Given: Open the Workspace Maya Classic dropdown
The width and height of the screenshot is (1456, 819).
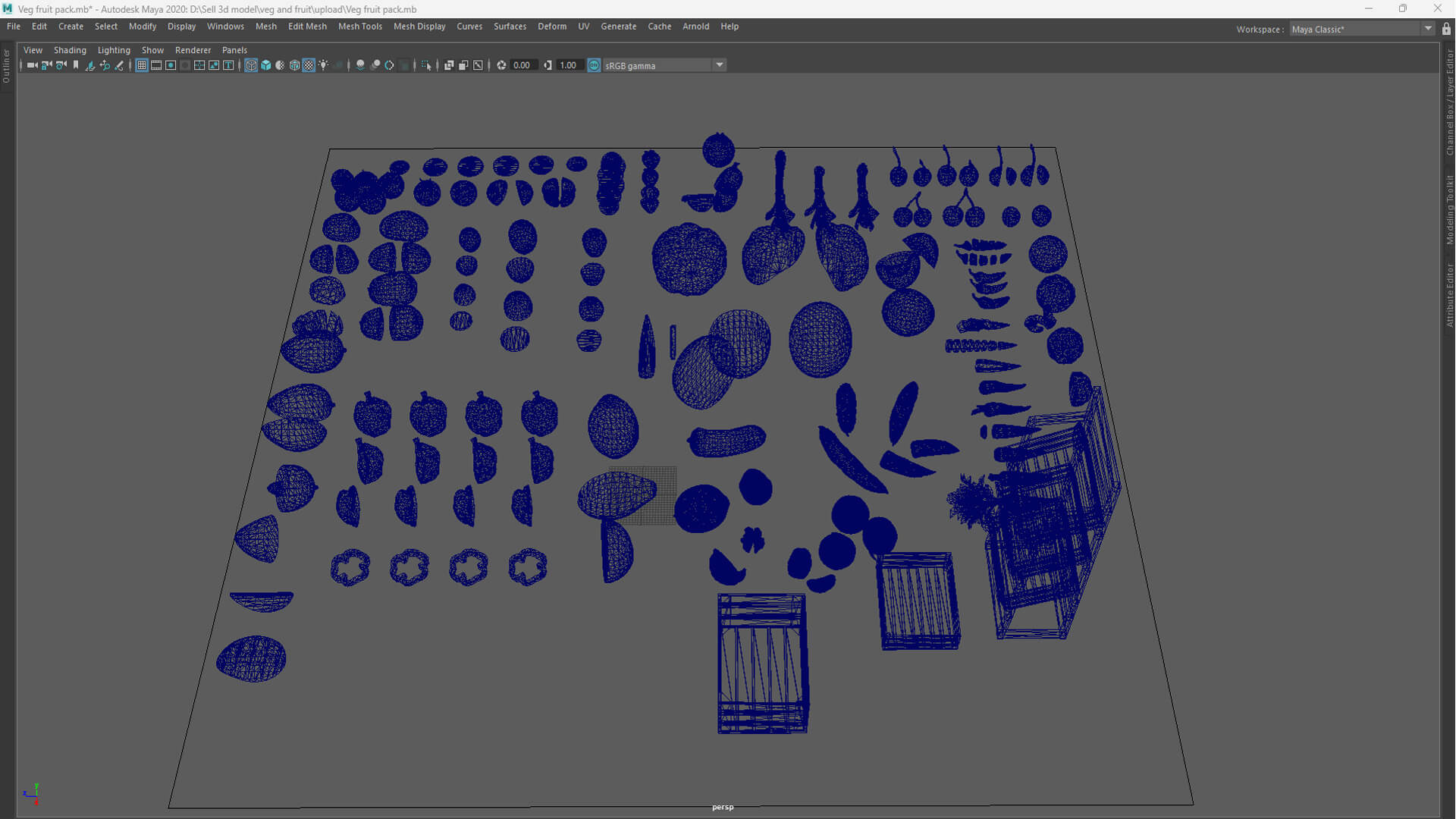Looking at the screenshot, I should point(1362,29).
